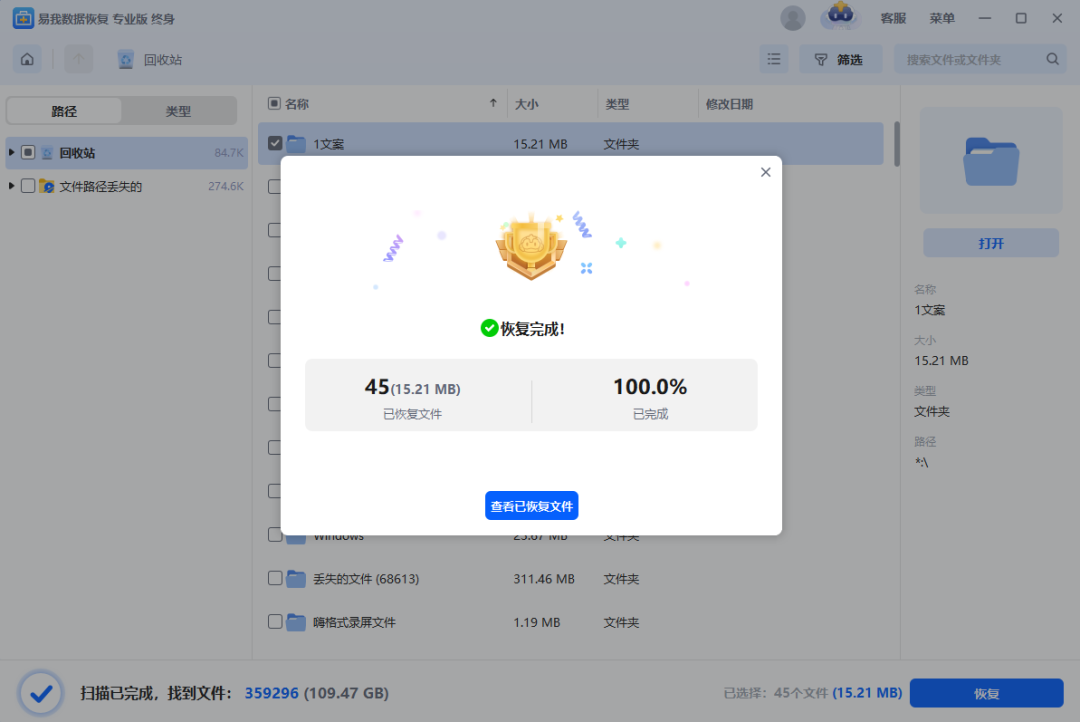The width and height of the screenshot is (1080, 722).
Task: Click the 回收站 breadcrumb label
Action: (163, 60)
